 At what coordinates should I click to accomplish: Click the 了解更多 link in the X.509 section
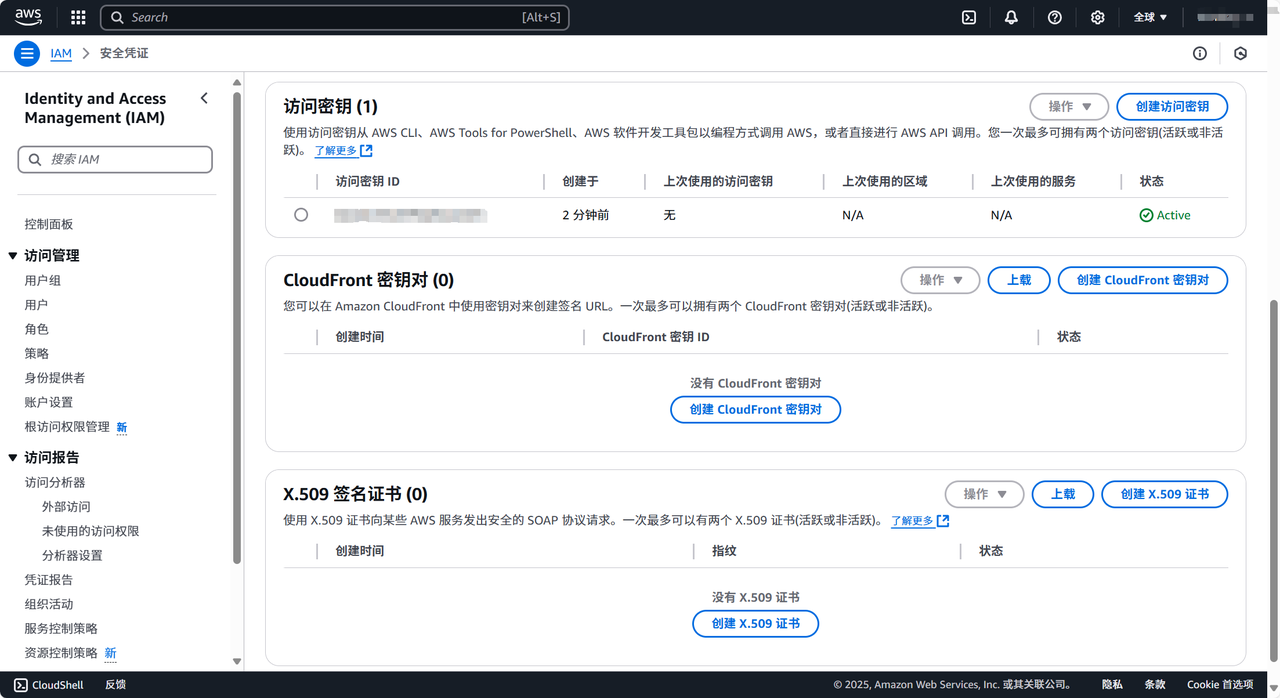tap(912, 521)
